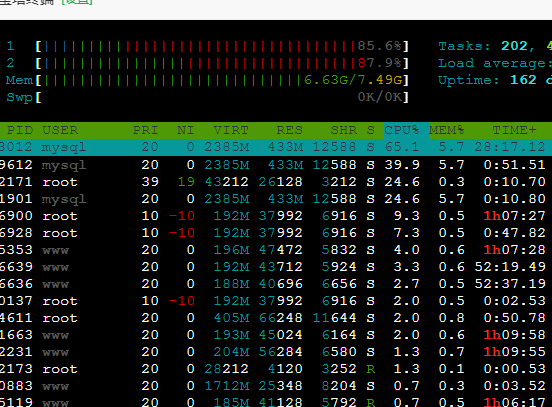Viewport: 552px width, 407px height.
Task: Click the CPU 1 usage meter bar
Action: click(222, 46)
